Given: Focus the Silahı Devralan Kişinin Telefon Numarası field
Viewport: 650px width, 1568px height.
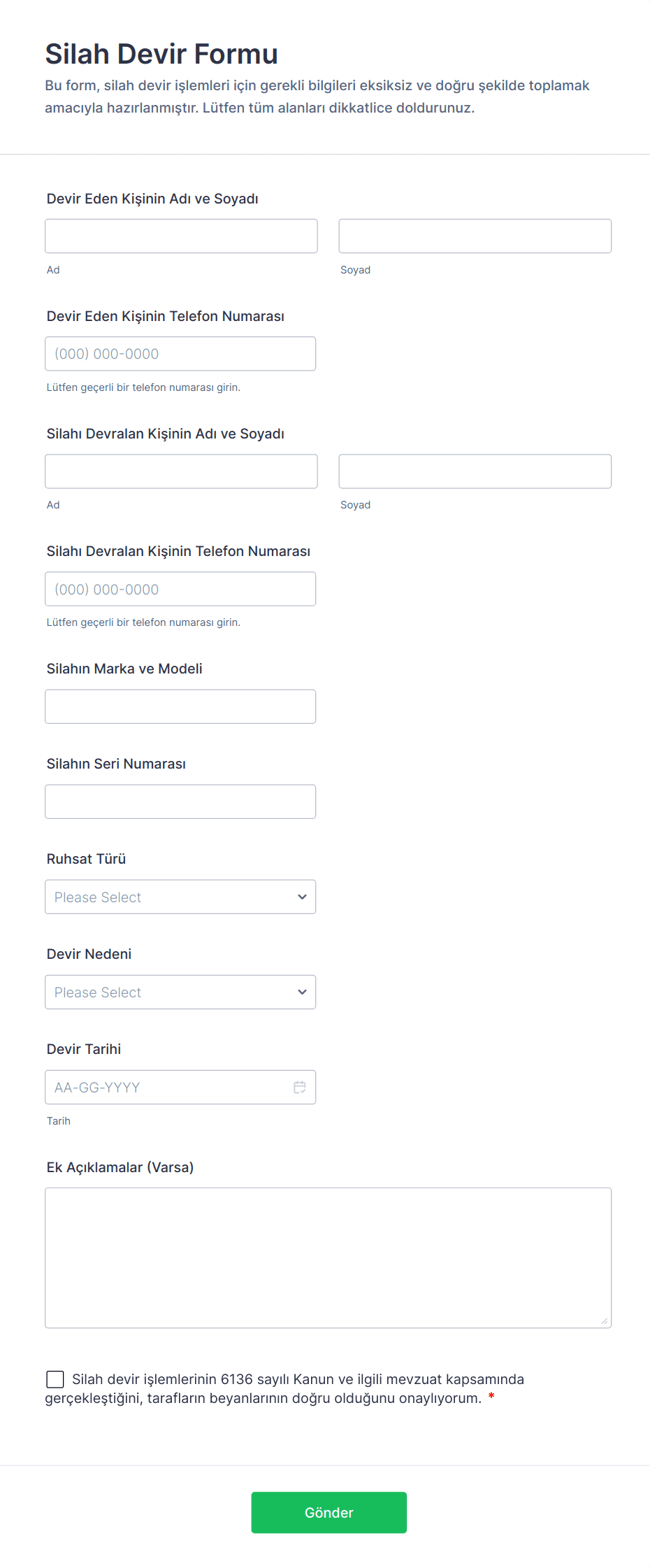Looking at the screenshot, I should 180,589.
